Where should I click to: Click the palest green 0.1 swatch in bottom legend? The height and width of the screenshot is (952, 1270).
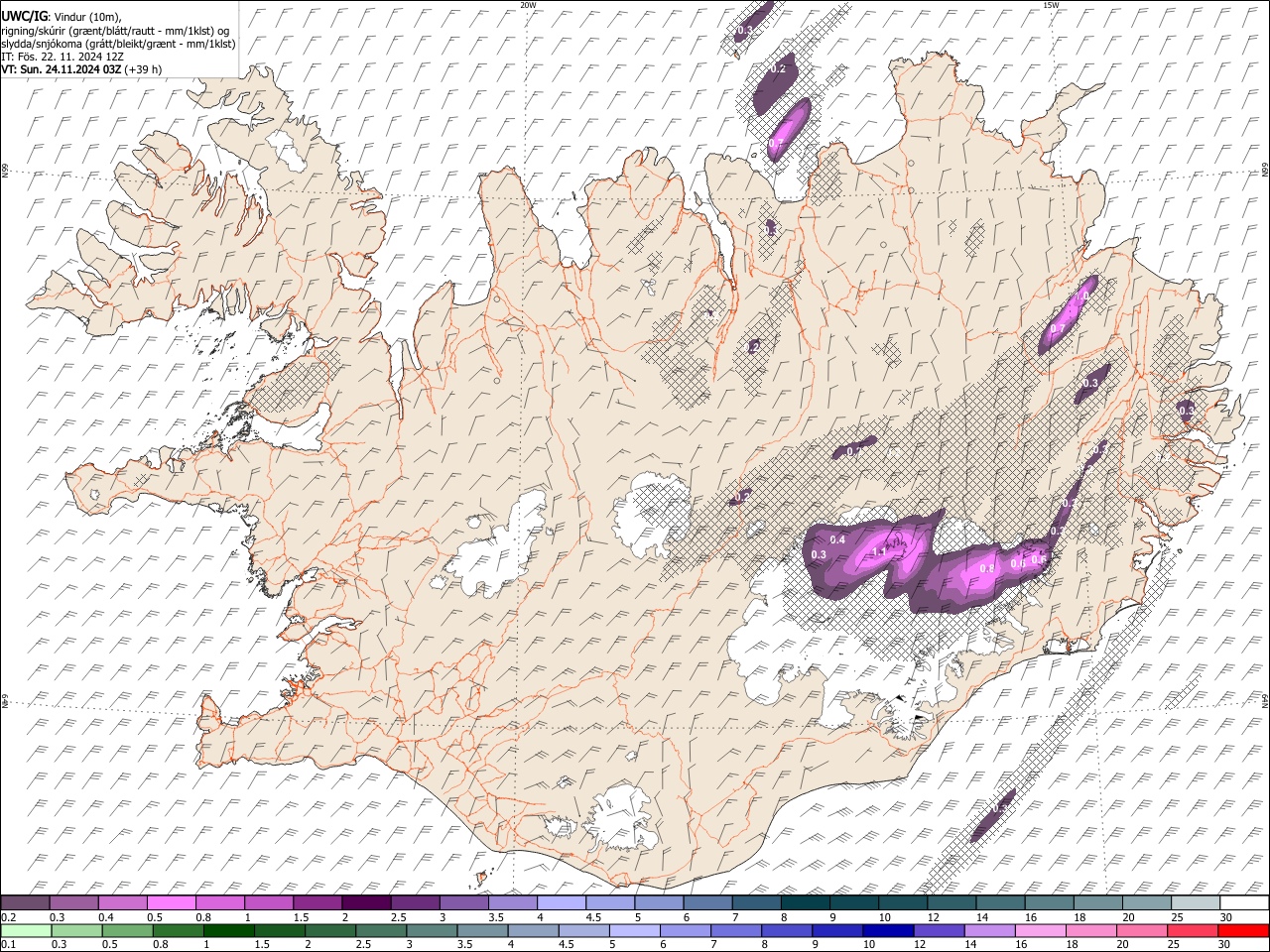26,930
